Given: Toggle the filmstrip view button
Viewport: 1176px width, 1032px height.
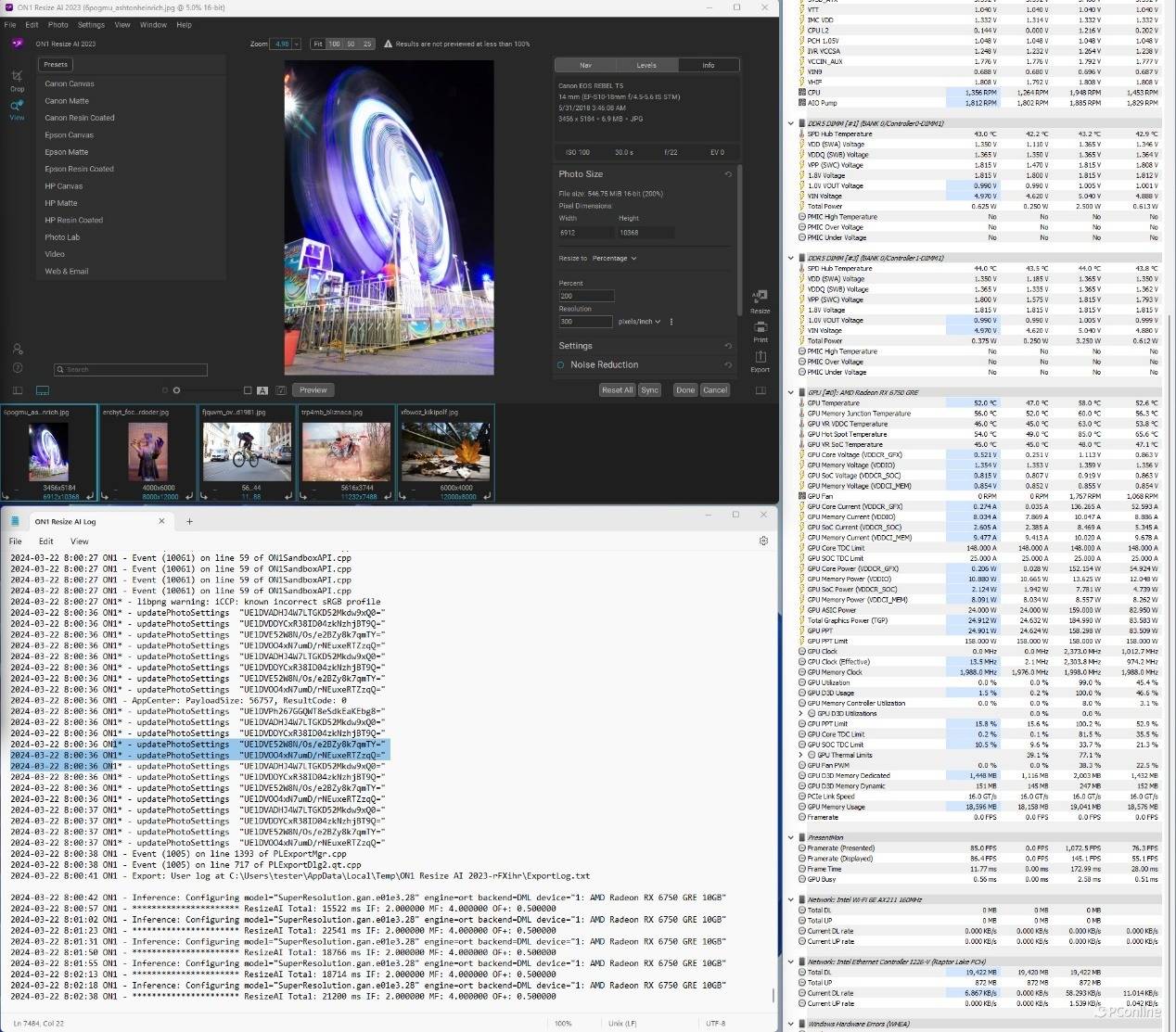Looking at the screenshot, I should click(43, 390).
